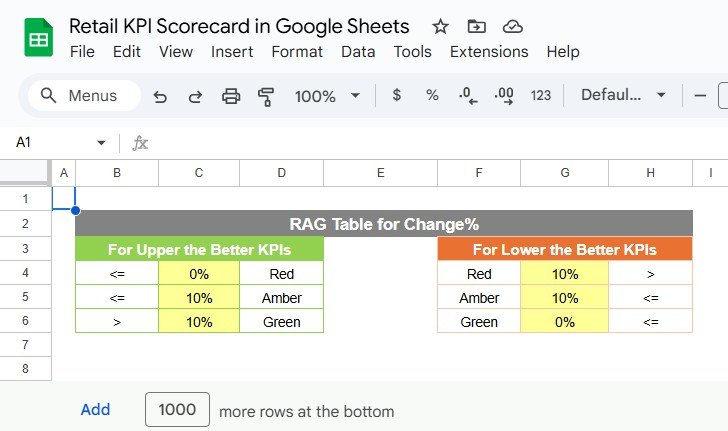The height and width of the screenshot is (431, 728).
Task: Apply currency format with dollar icon
Action: [x=397, y=96]
